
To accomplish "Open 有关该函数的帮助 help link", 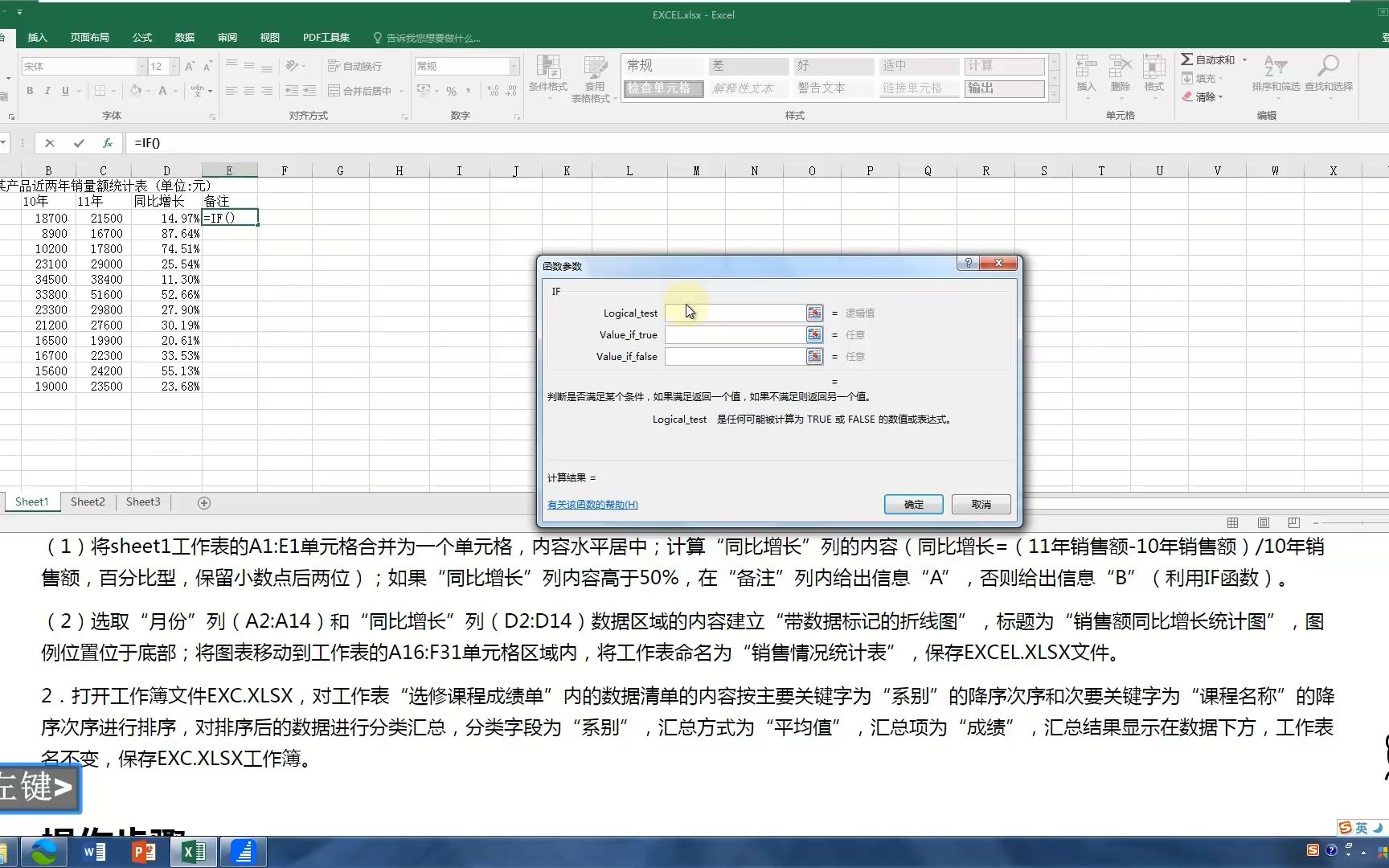I will pos(592,505).
